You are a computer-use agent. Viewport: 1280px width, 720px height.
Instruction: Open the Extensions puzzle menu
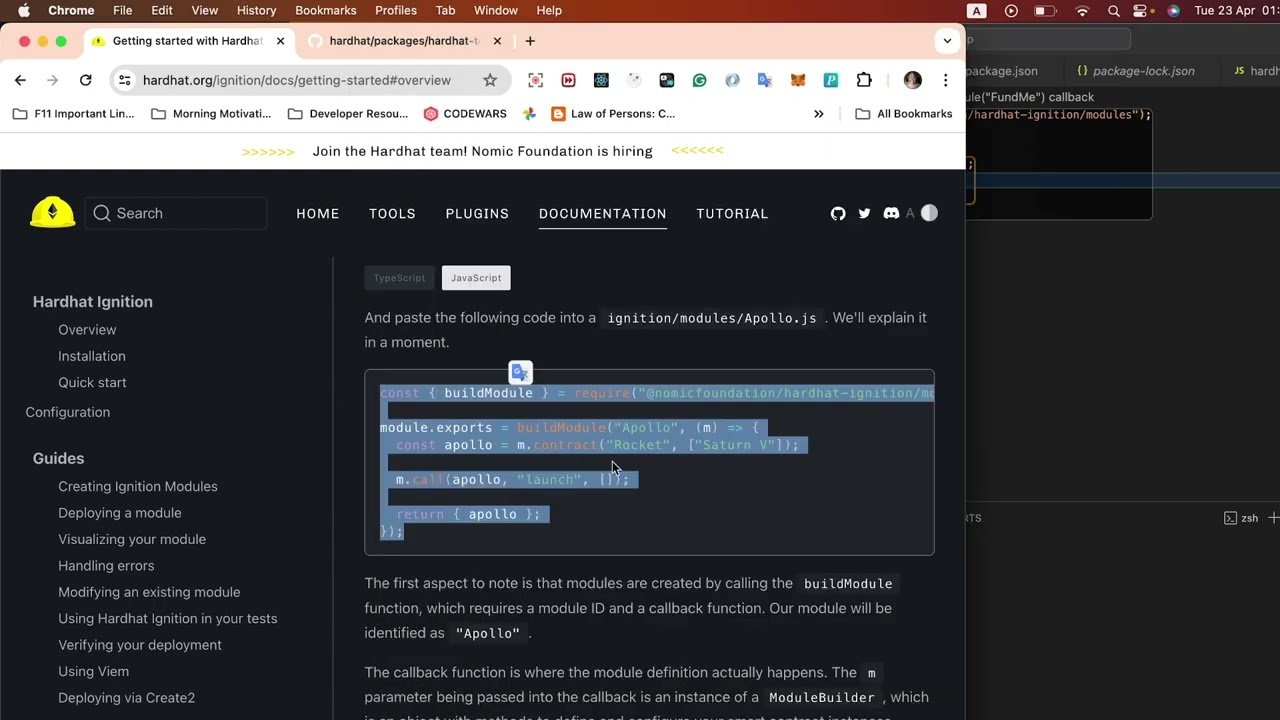pyautogui.click(x=864, y=80)
